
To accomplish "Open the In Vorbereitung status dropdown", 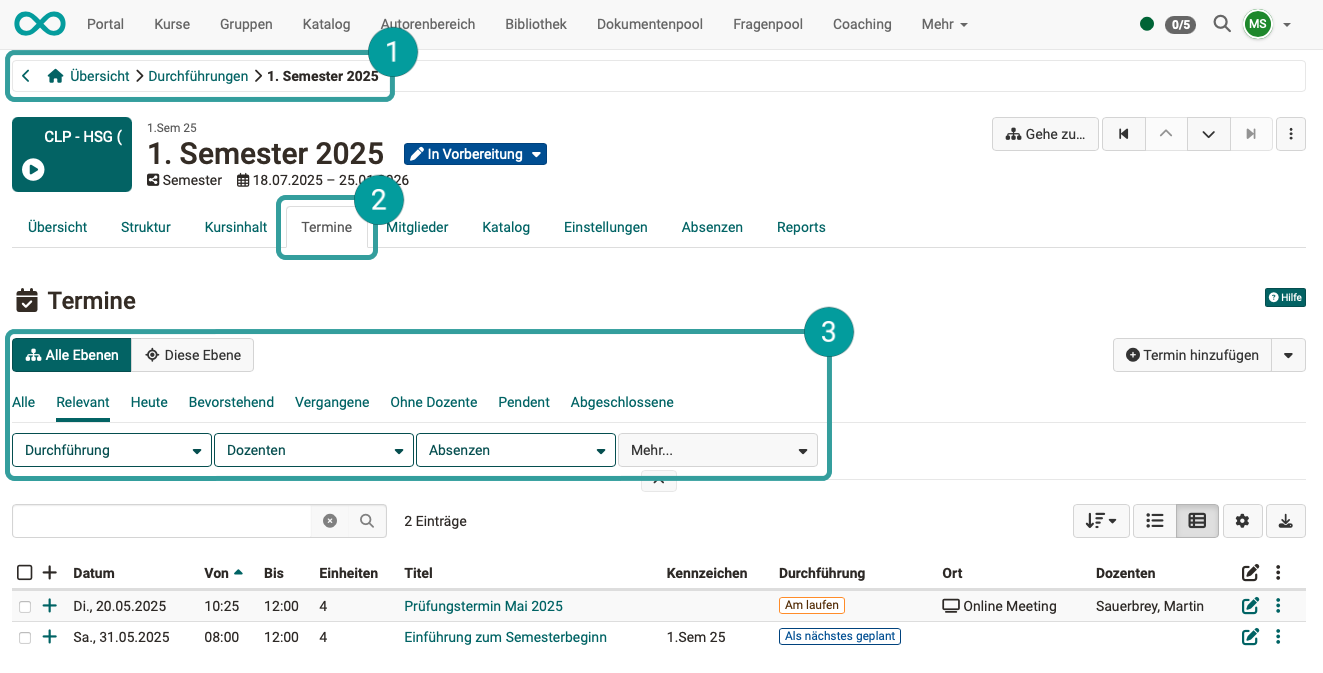I will pos(475,154).
